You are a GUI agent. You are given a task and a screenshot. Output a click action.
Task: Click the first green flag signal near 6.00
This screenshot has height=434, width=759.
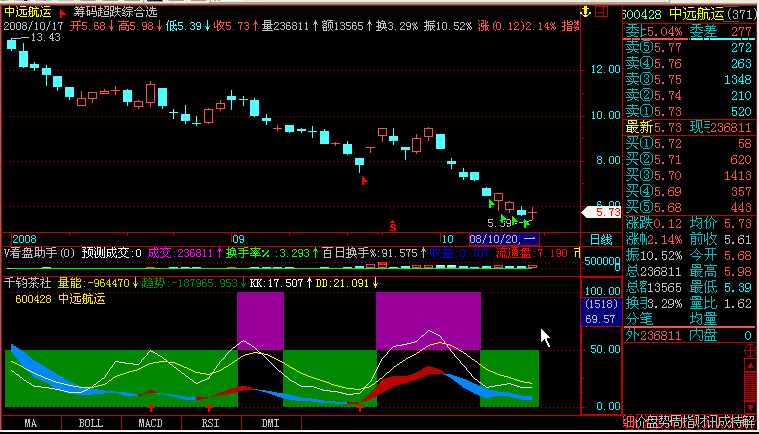pos(492,203)
